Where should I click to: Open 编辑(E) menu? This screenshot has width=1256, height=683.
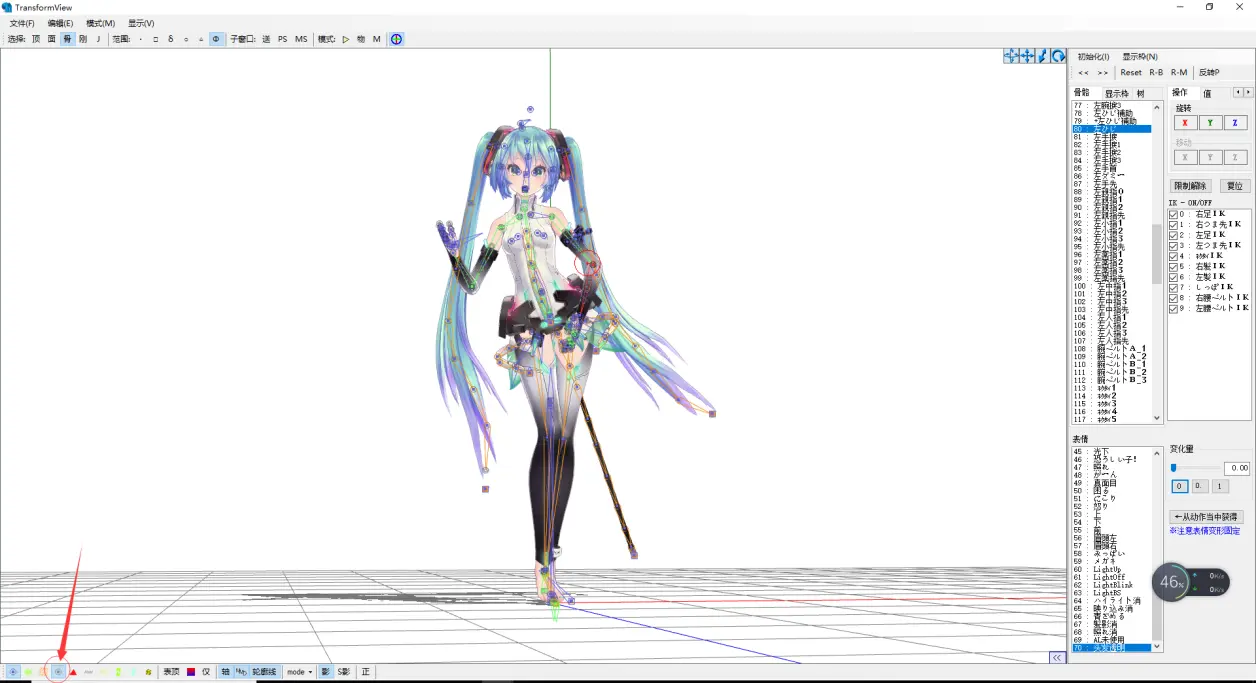pos(60,23)
